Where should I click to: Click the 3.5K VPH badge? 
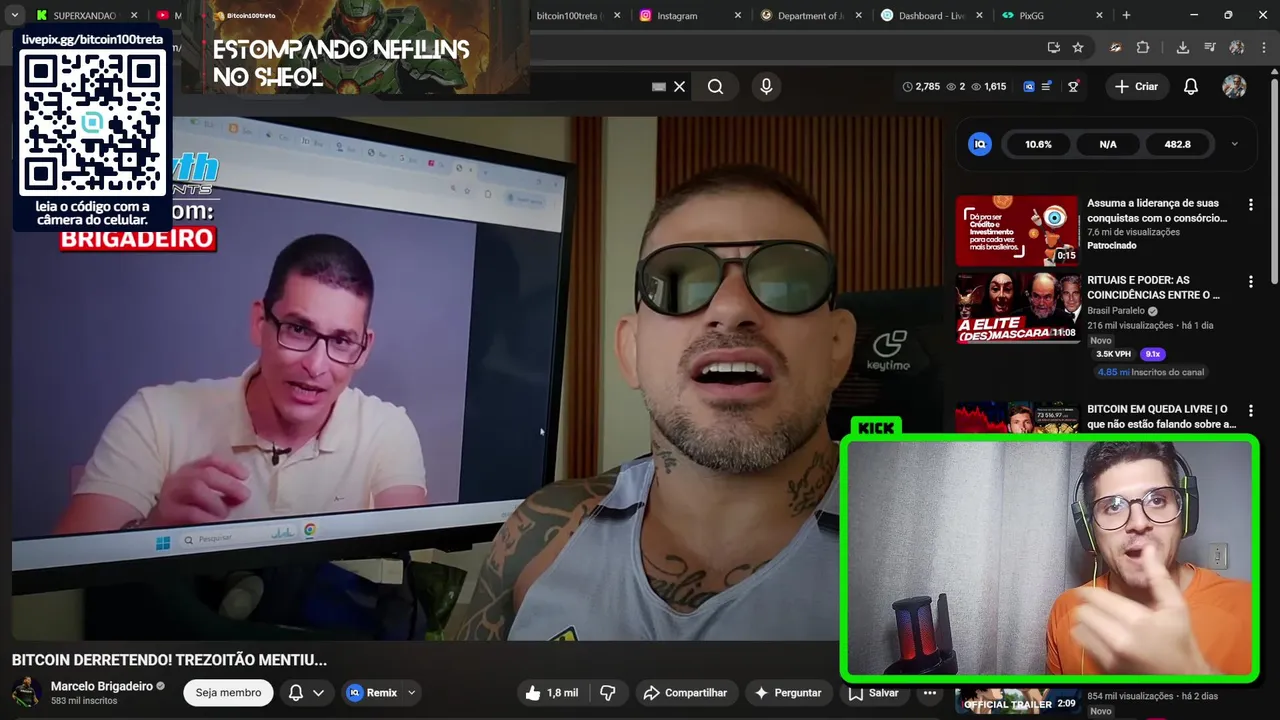tap(1113, 354)
